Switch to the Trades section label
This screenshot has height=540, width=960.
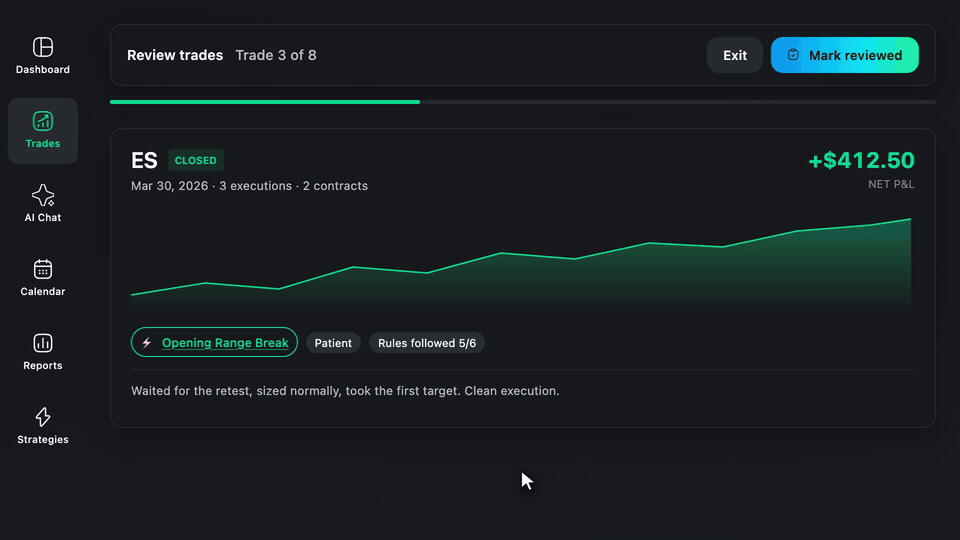[43, 144]
